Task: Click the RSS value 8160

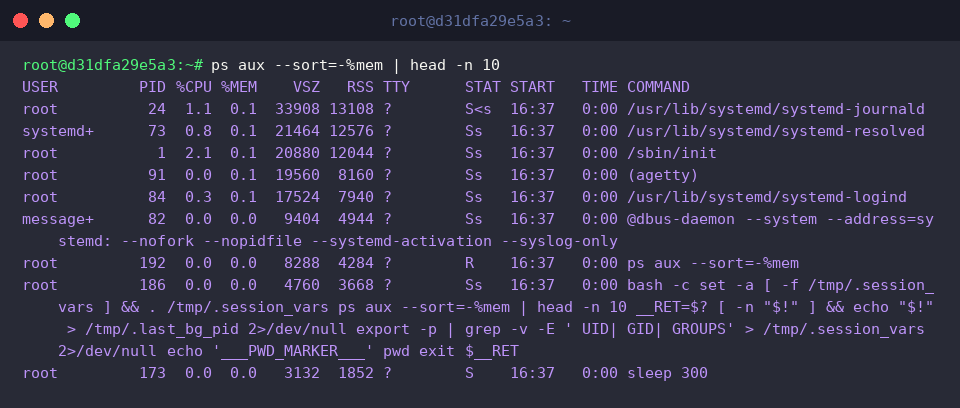Action: click(356, 175)
